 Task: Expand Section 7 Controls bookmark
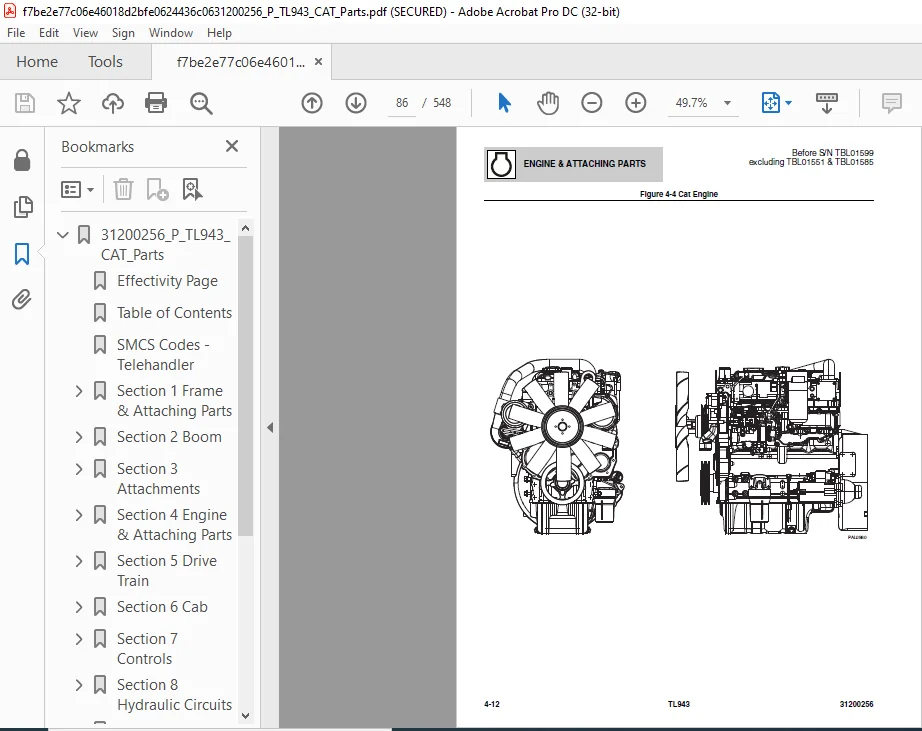click(x=79, y=639)
